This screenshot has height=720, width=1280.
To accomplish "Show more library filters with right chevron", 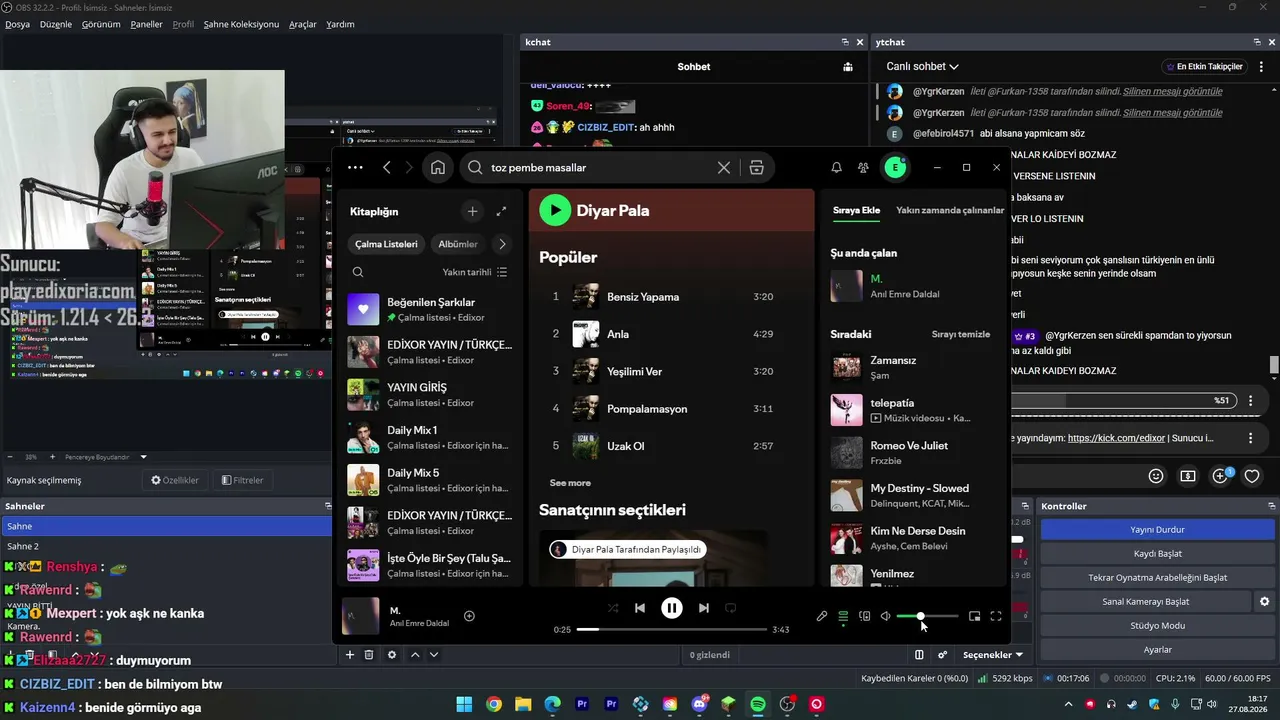I will point(502,244).
